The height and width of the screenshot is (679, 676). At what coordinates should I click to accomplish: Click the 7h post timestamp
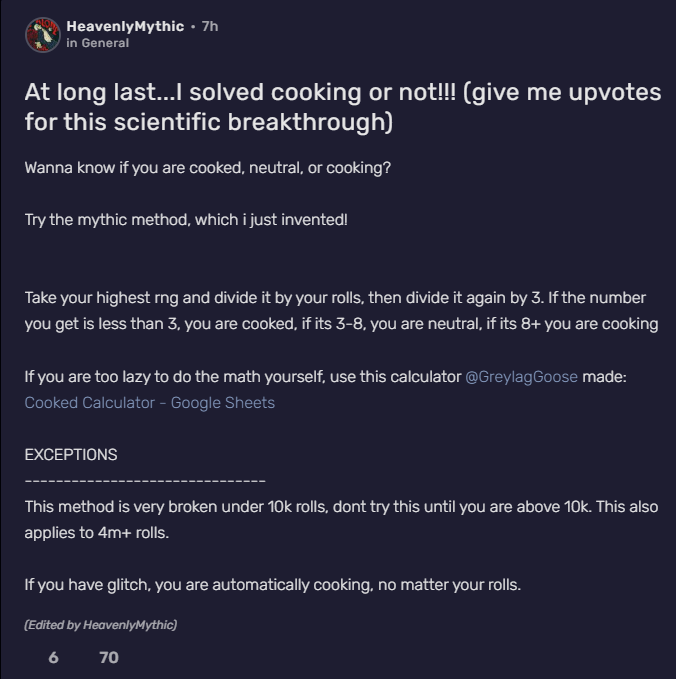(209, 26)
